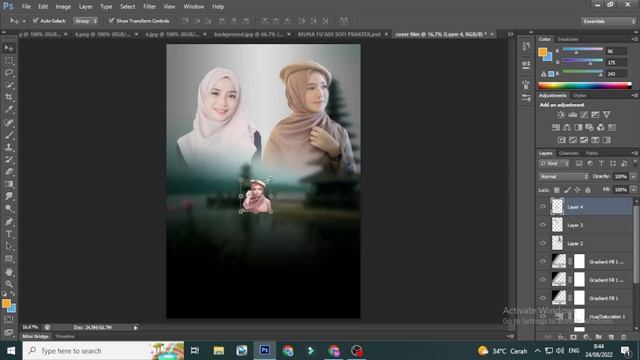Open the Opacity slider dropdown arrow
640x360 pixels.
pos(633,177)
